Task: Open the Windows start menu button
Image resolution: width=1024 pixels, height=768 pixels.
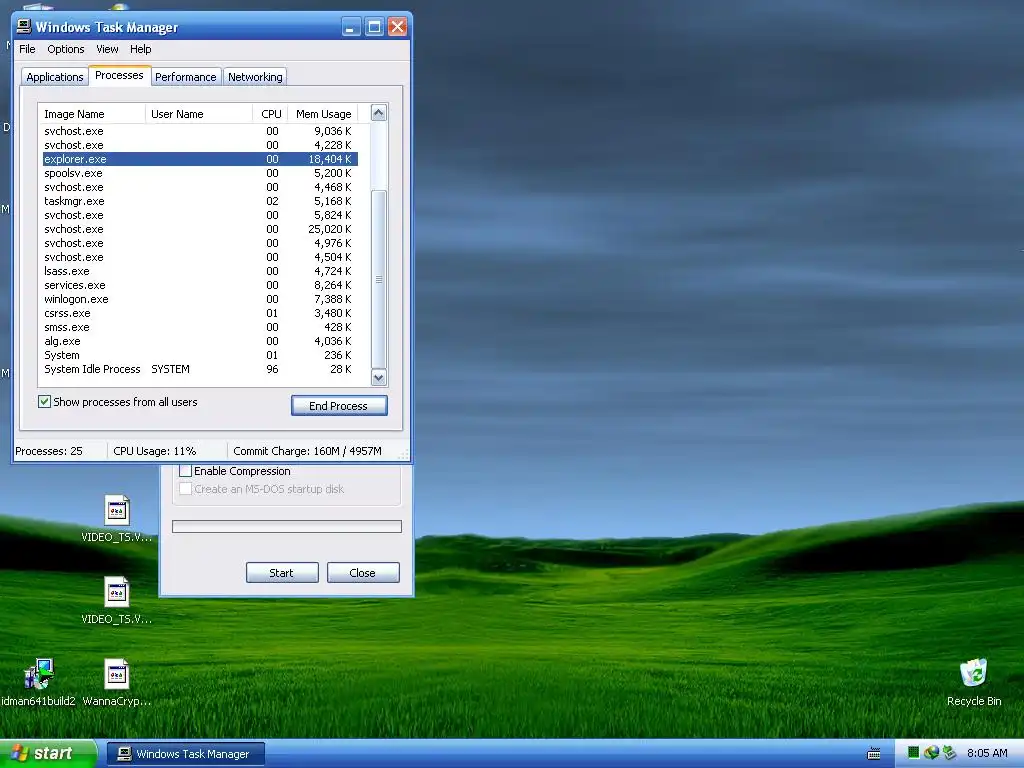Action: point(47,753)
